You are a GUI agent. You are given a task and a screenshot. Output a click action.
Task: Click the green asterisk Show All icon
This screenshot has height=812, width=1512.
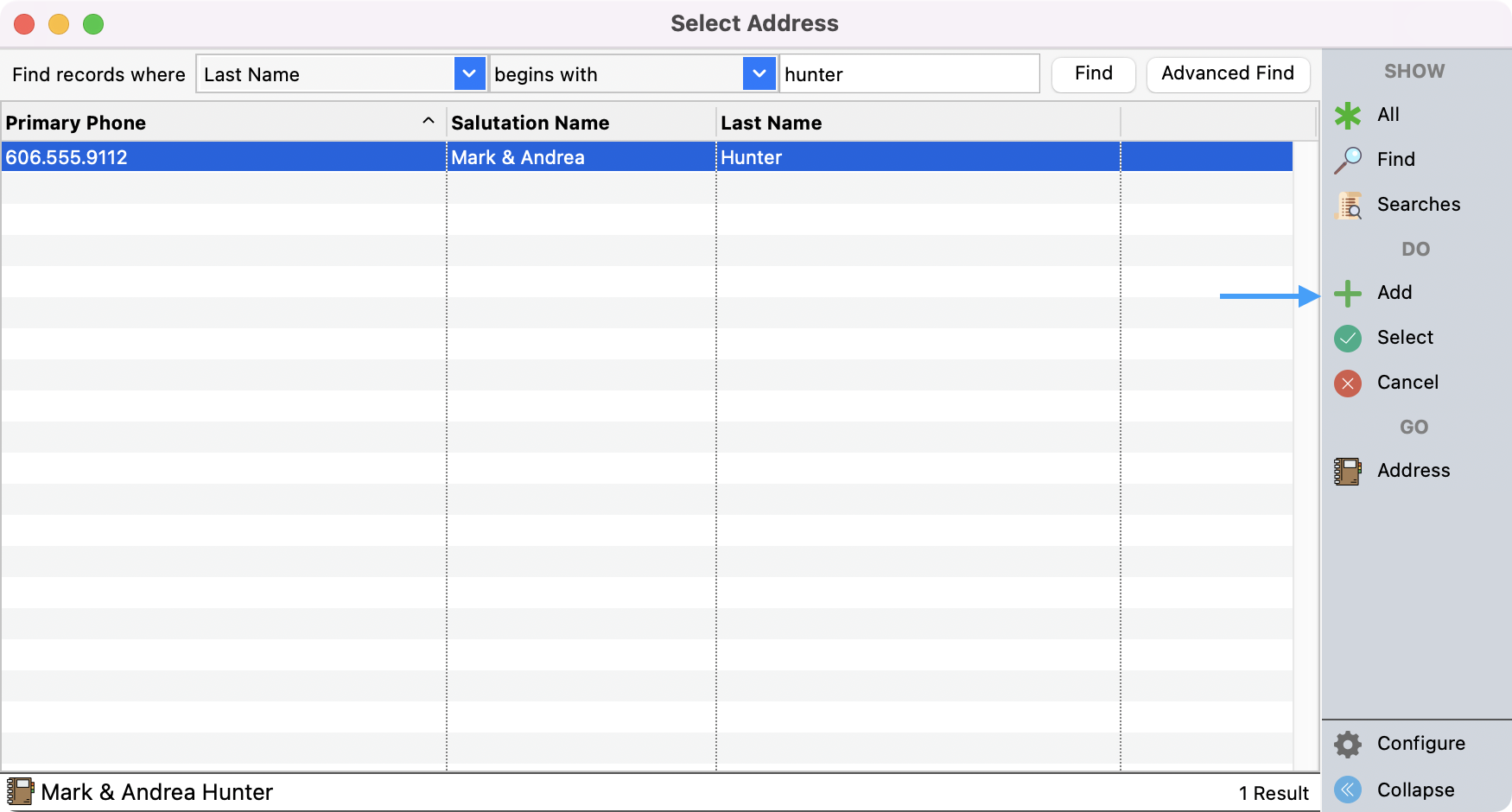click(x=1347, y=115)
